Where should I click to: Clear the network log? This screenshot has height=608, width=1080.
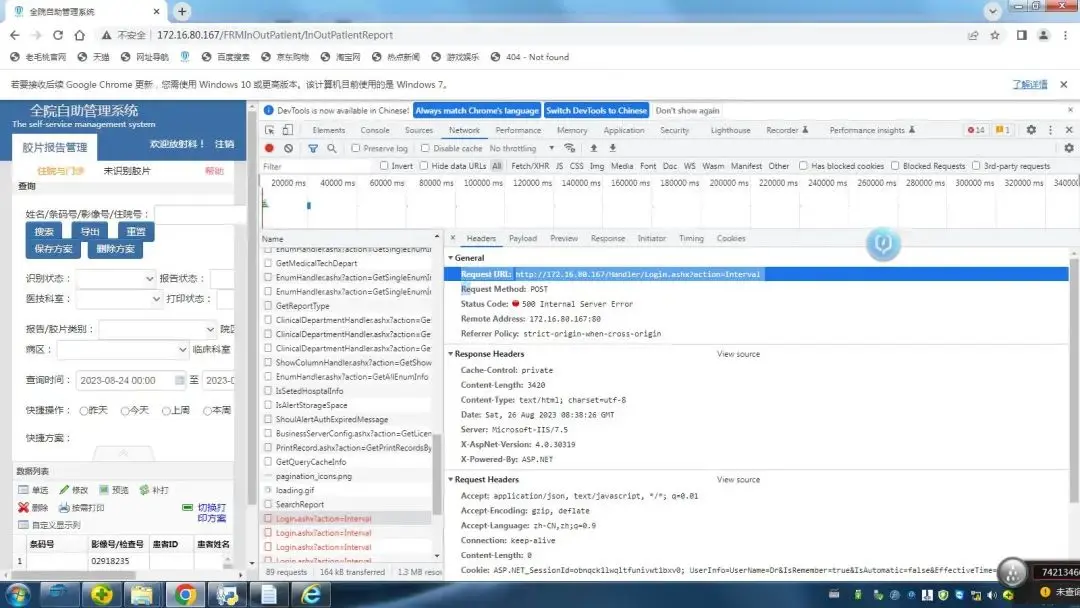pyautogui.click(x=289, y=148)
